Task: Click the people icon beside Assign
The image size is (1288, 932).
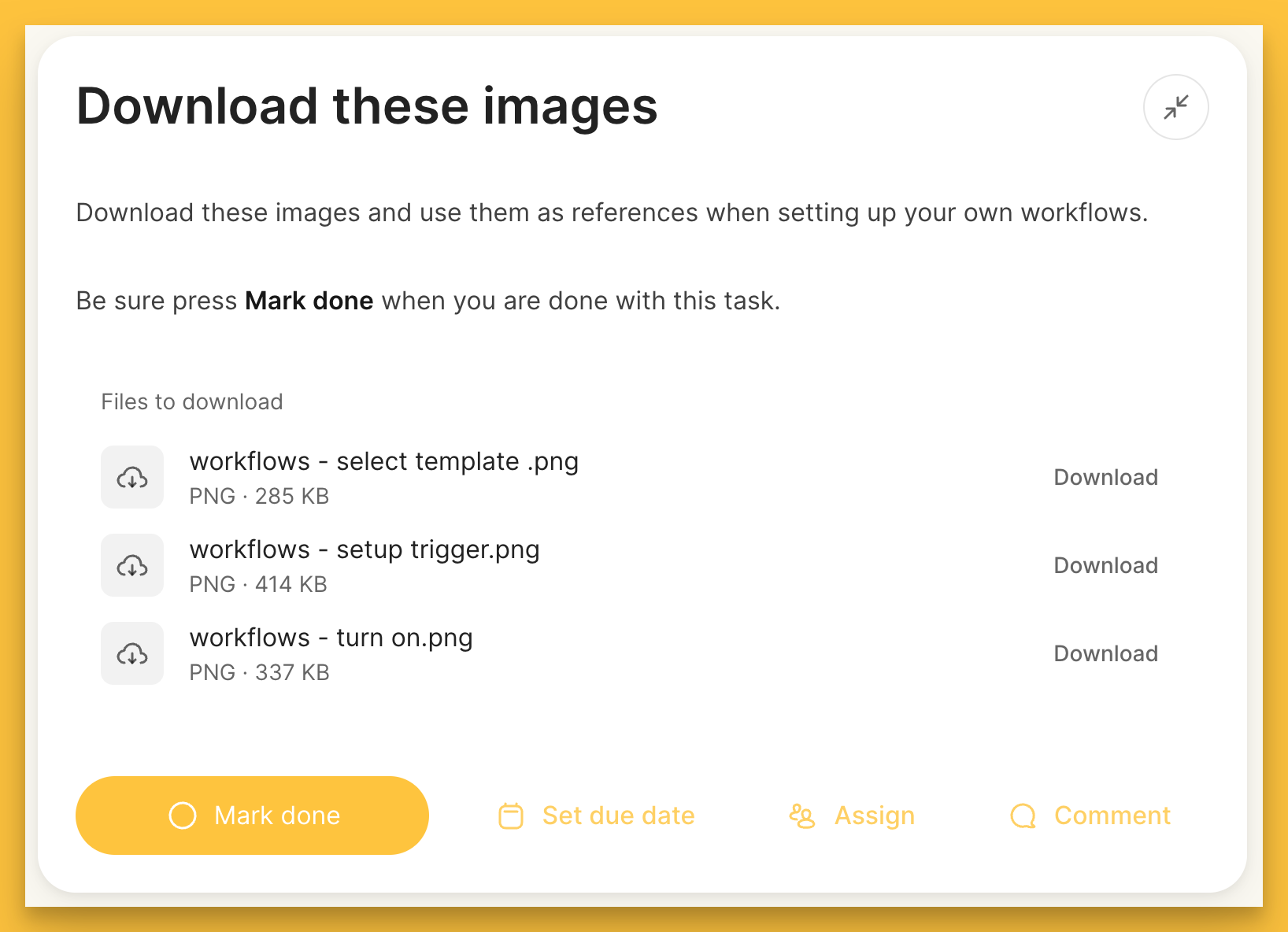Action: 802,815
